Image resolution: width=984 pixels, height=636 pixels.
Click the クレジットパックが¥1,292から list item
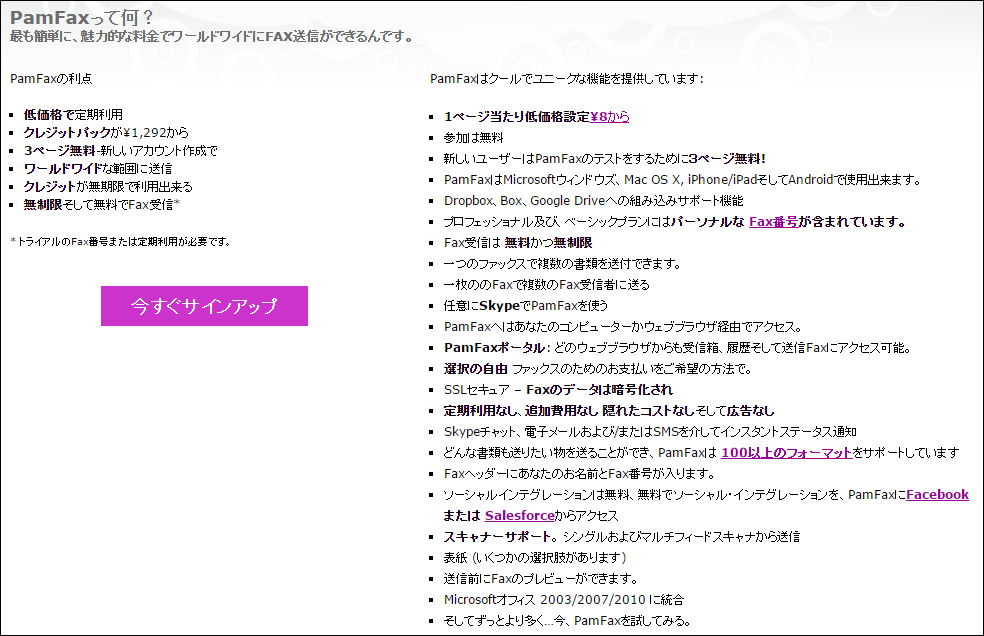106,132
